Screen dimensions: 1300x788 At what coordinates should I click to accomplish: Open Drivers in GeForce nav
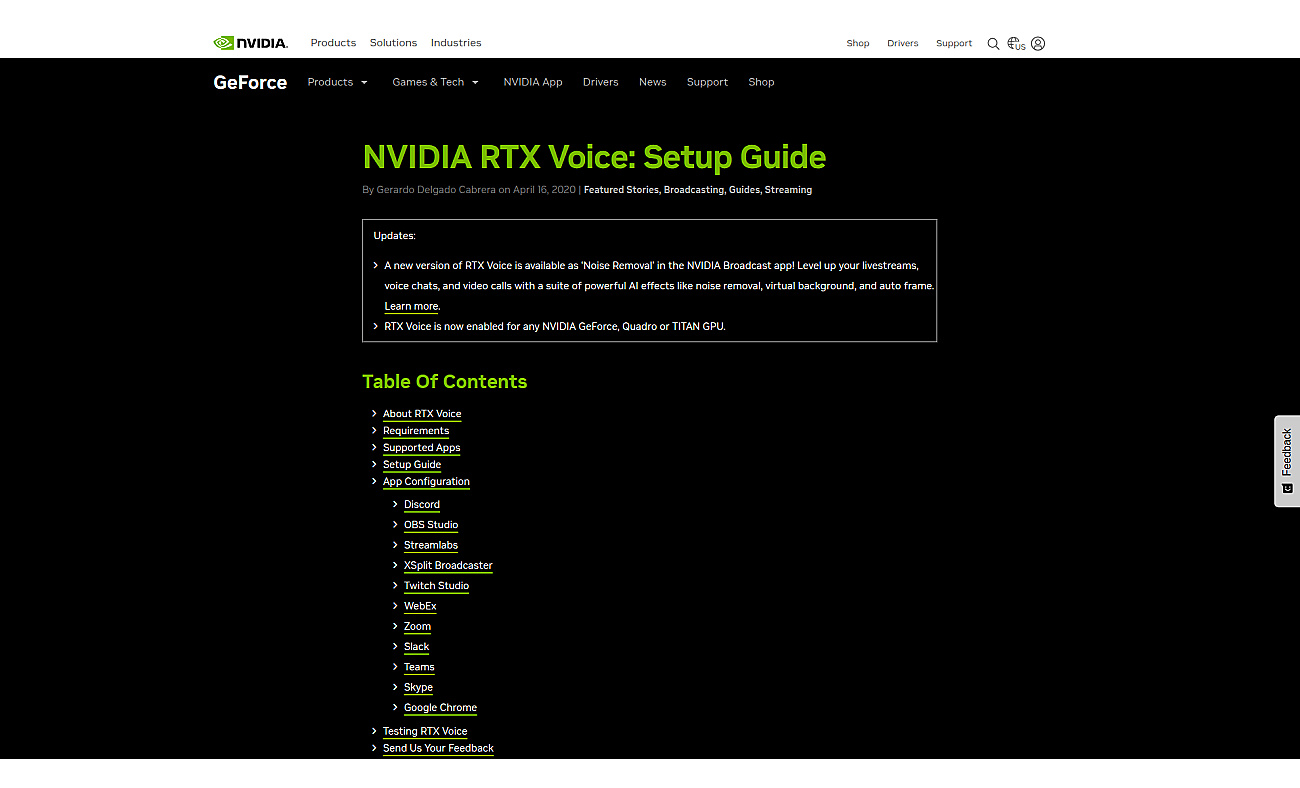[x=601, y=82]
